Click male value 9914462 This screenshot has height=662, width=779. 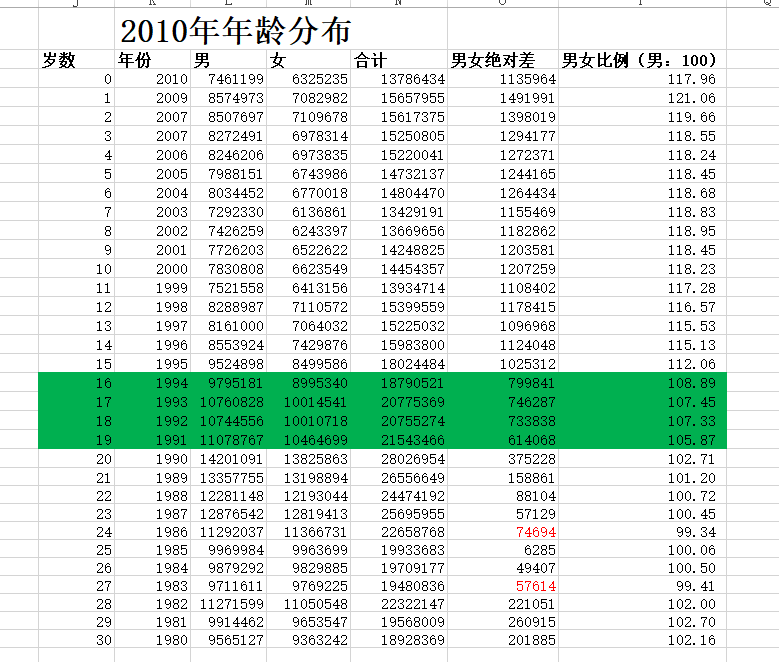(236, 622)
